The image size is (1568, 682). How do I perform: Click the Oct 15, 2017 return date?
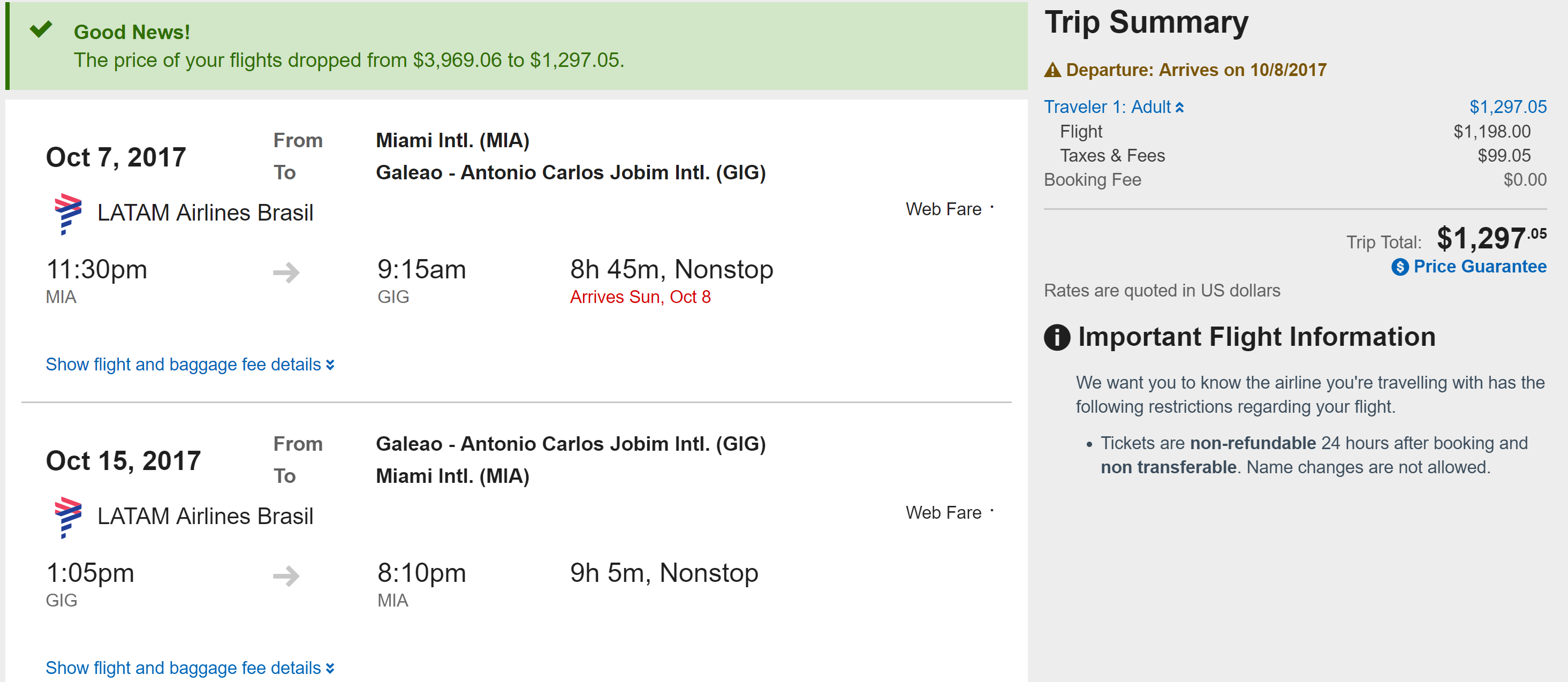pos(123,460)
